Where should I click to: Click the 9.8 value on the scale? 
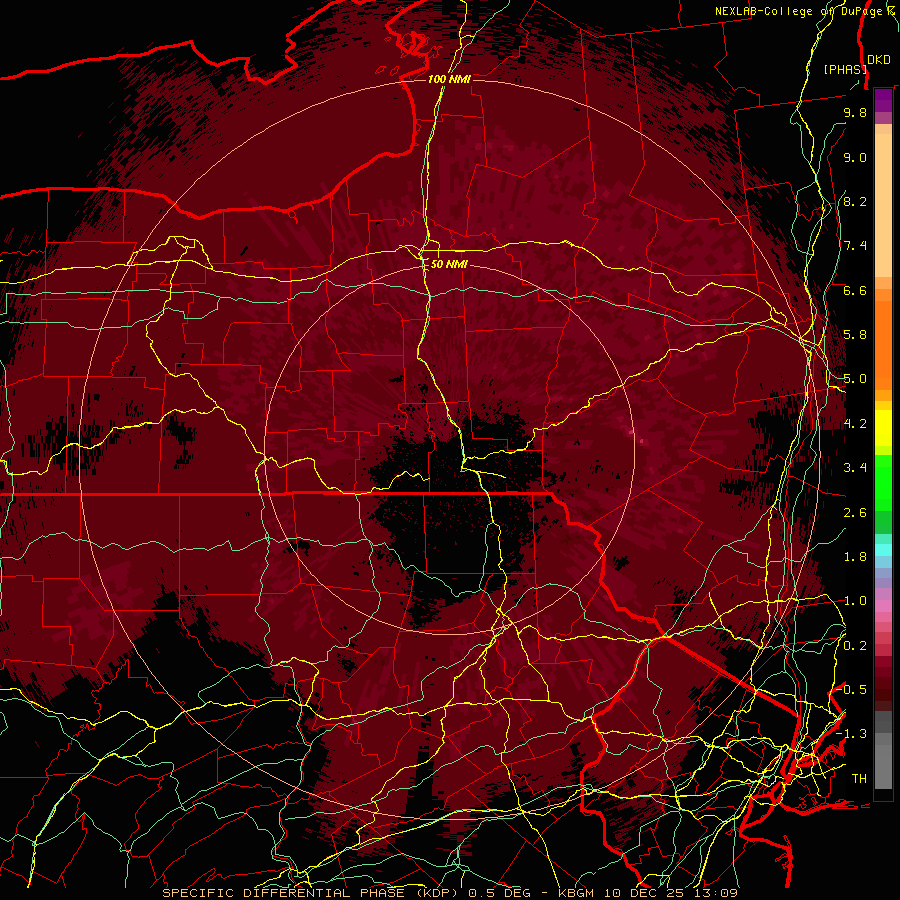(x=855, y=112)
